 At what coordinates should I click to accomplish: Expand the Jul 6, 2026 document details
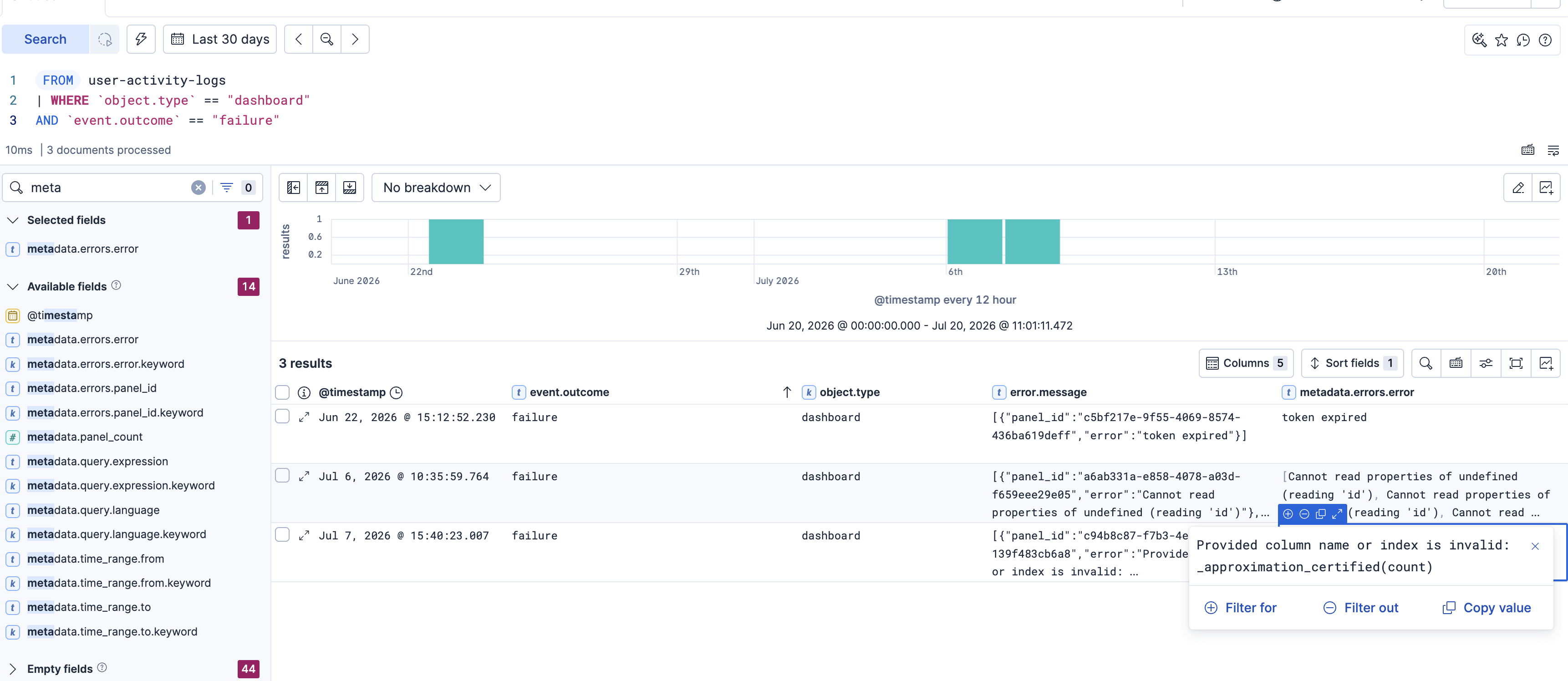click(304, 477)
